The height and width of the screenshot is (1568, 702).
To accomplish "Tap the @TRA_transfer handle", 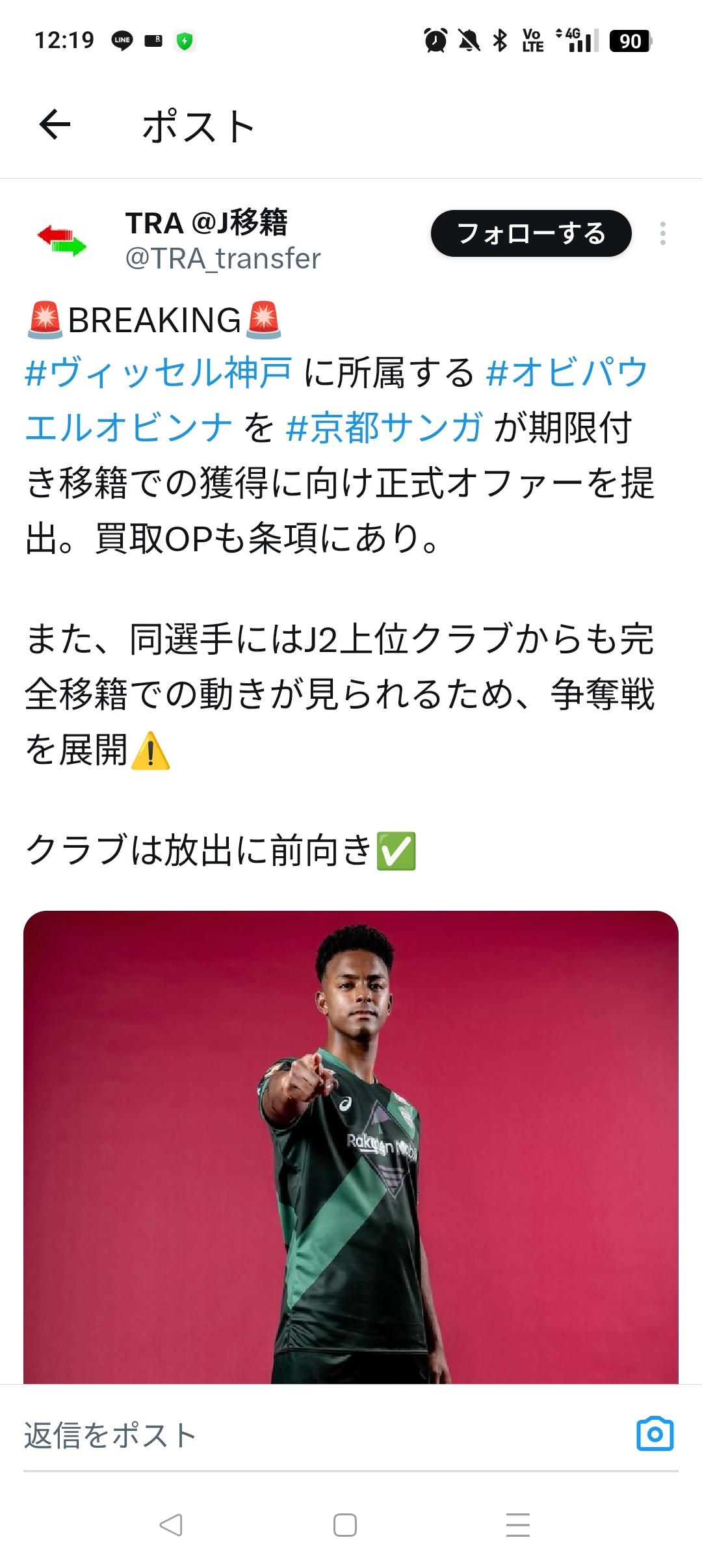I will point(223,259).
